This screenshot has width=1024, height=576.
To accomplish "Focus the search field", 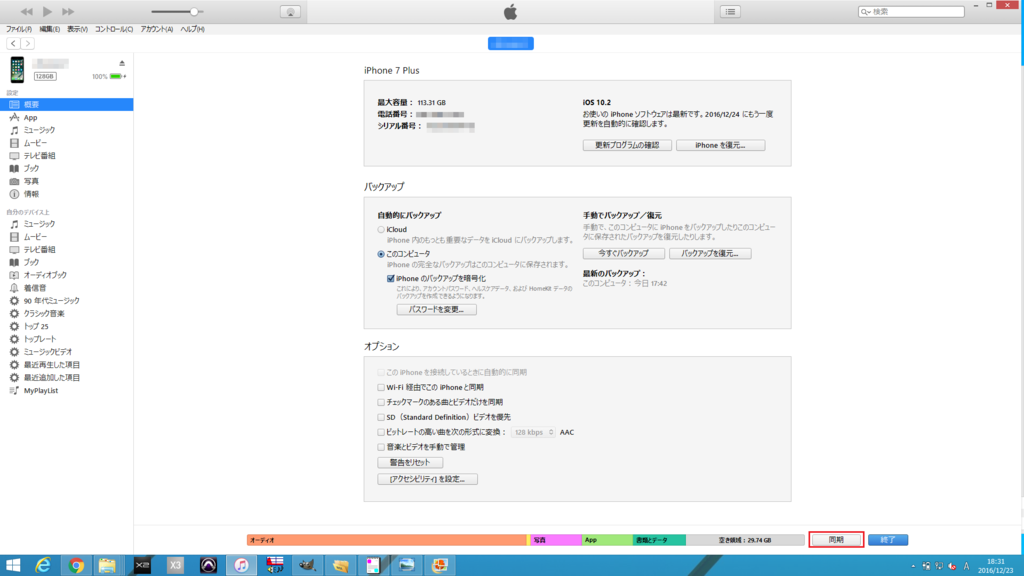I will click(x=911, y=12).
